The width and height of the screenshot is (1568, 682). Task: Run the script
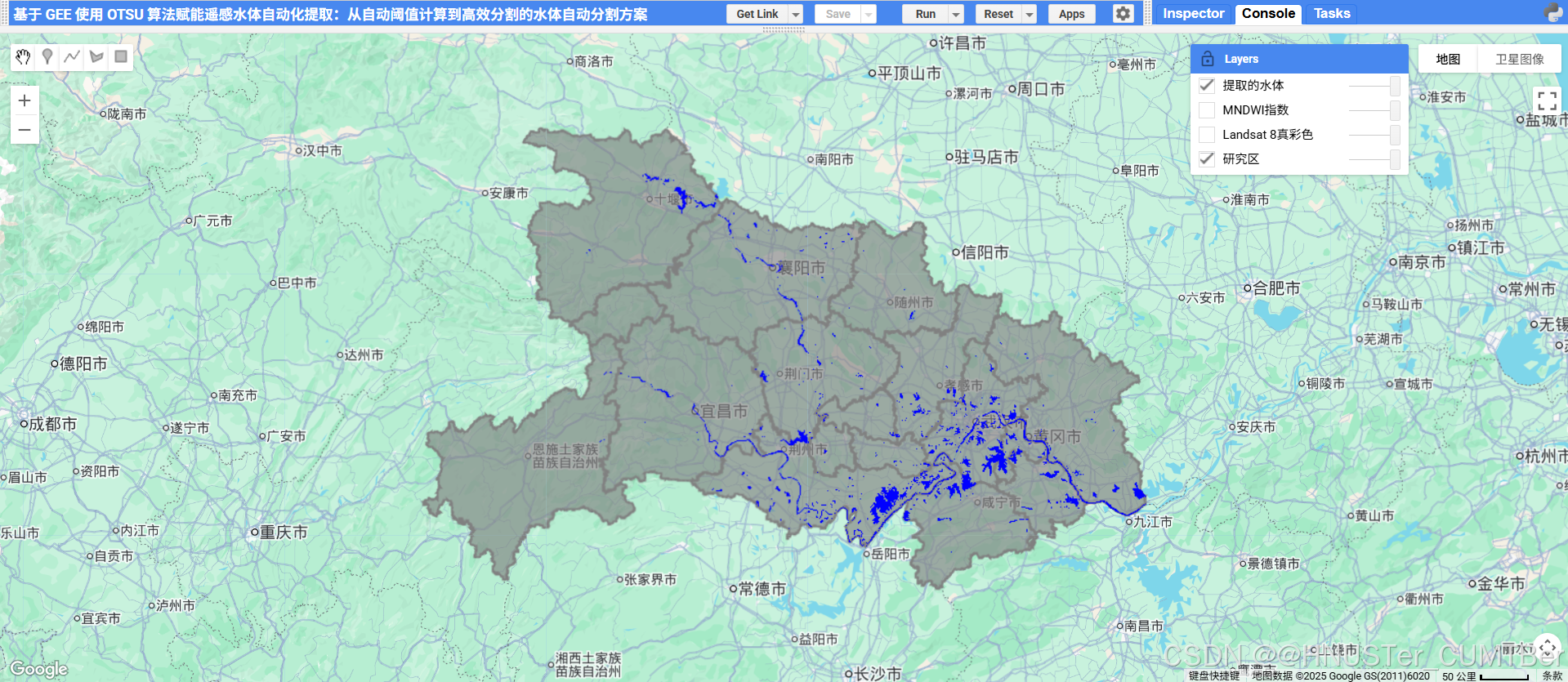point(926,14)
